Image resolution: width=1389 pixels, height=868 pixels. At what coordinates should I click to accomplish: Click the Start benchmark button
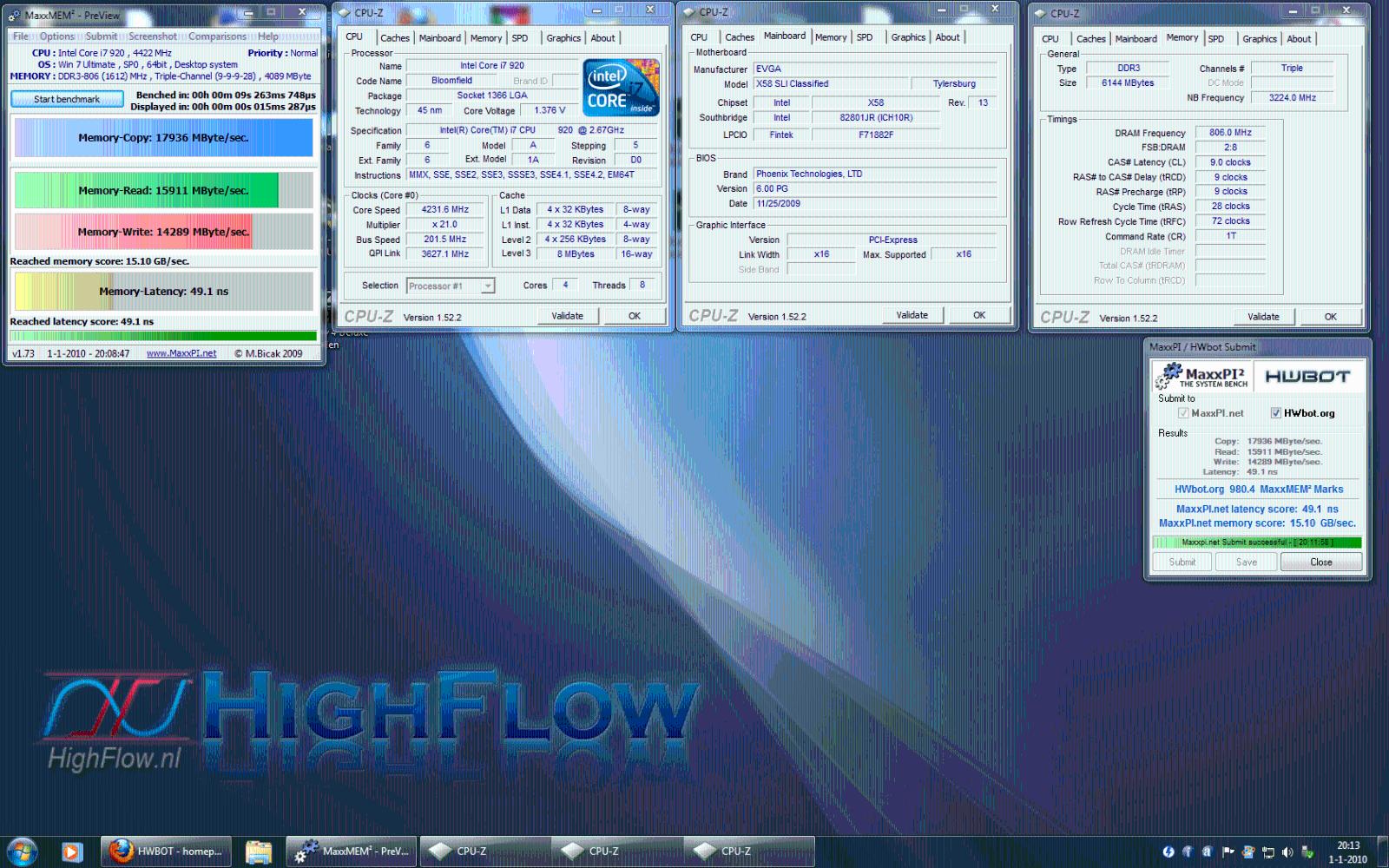pos(67,99)
